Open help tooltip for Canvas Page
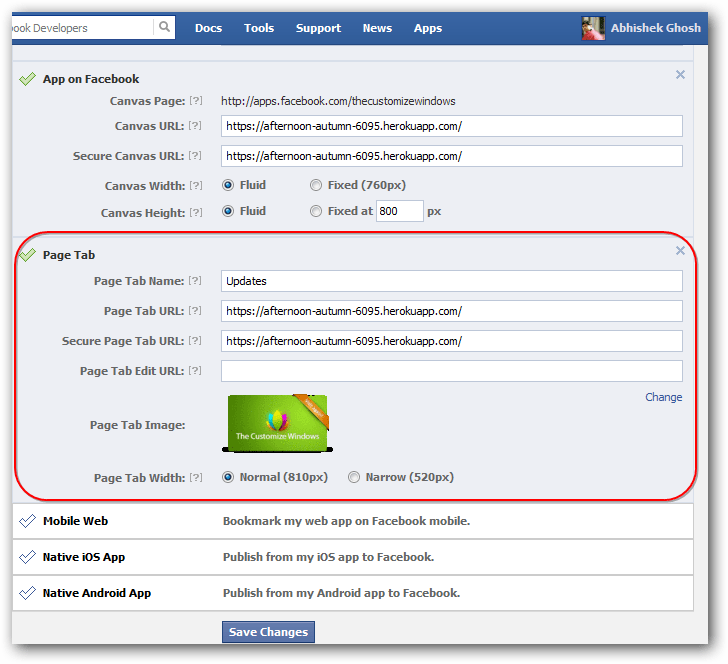 point(196,100)
